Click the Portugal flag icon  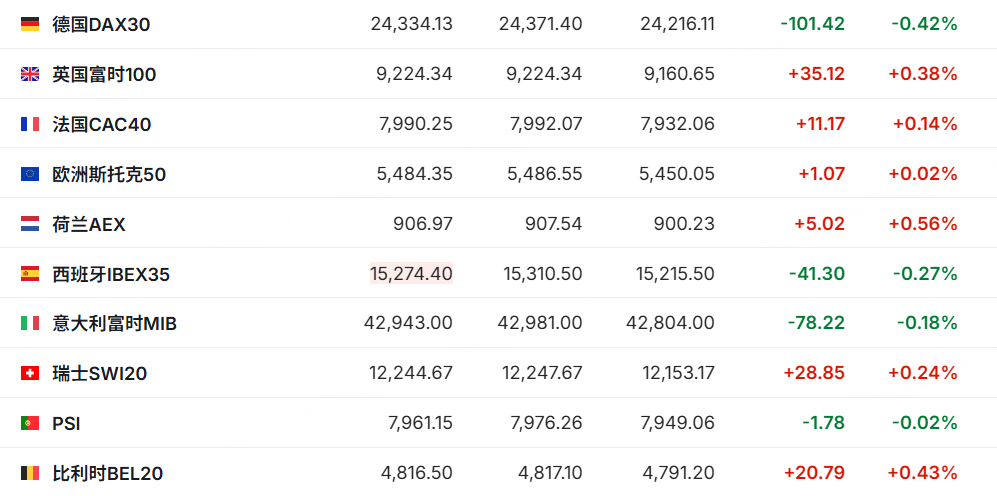tap(30, 423)
